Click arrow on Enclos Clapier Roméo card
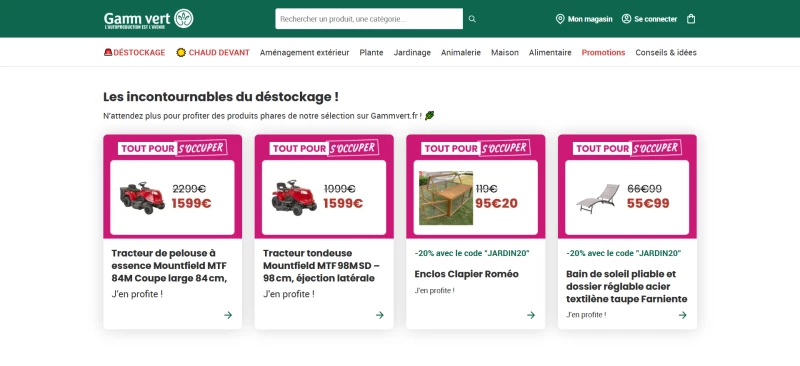 click(x=531, y=315)
